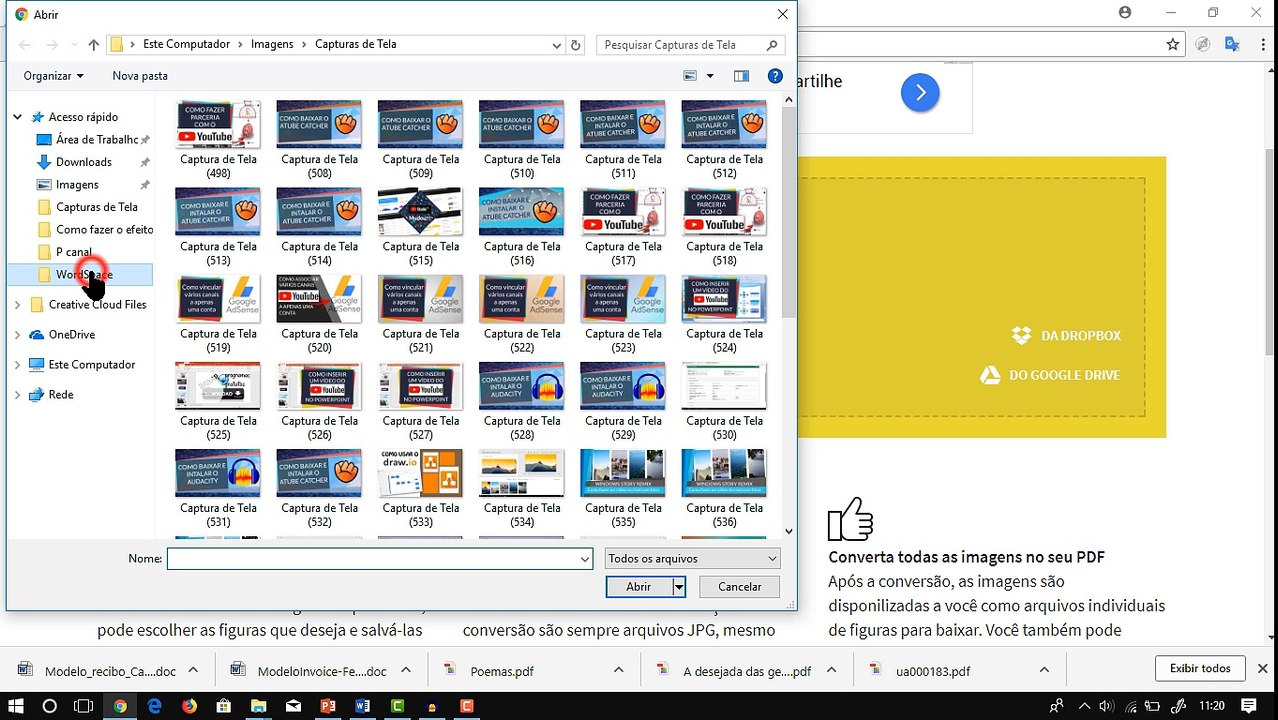Open Mail app from taskbar
1278x720 pixels.
pyautogui.click(x=293, y=706)
